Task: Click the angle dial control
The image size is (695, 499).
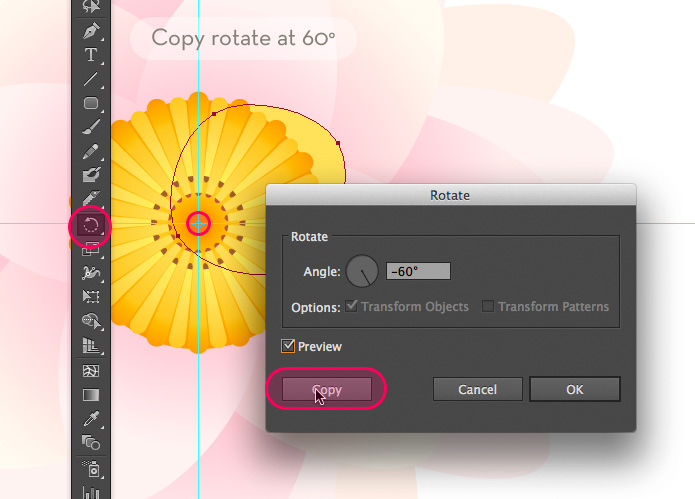Action: (x=362, y=271)
